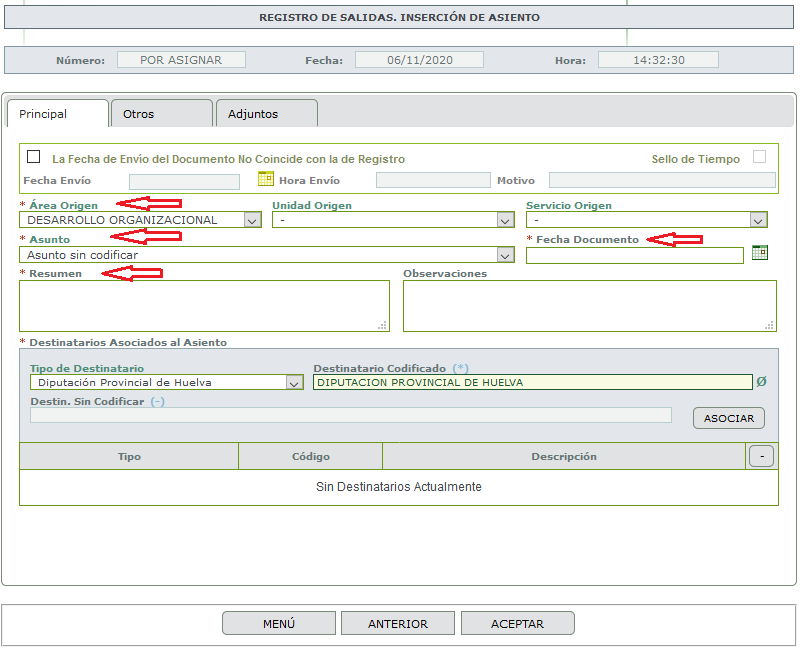This screenshot has width=802, height=651.
Task: Click the Observaciones textarea resize grip
Action: coord(769,325)
